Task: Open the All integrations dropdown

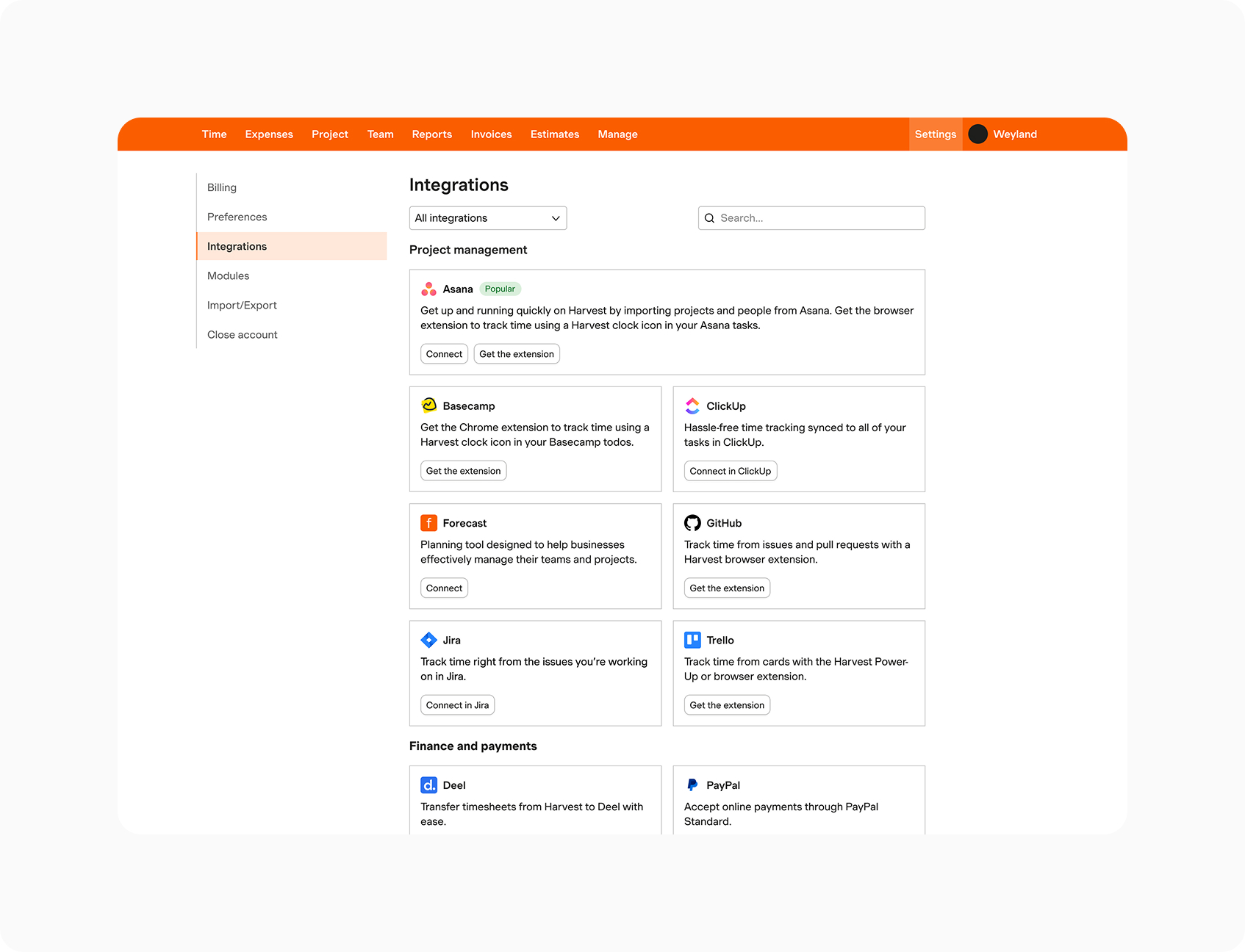Action: (x=487, y=218)
